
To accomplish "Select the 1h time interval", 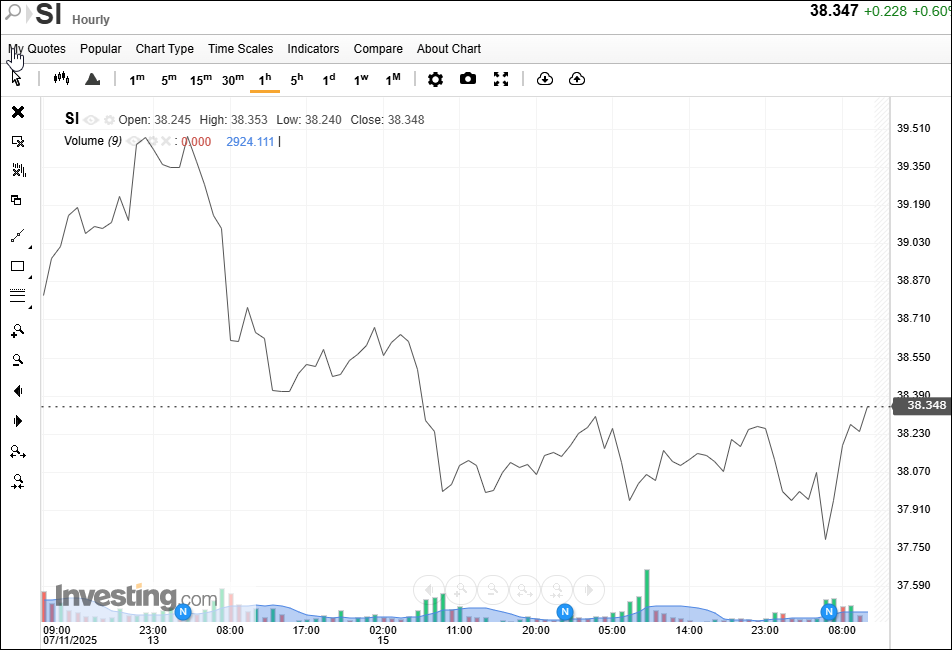I will (x=265, y=79).
